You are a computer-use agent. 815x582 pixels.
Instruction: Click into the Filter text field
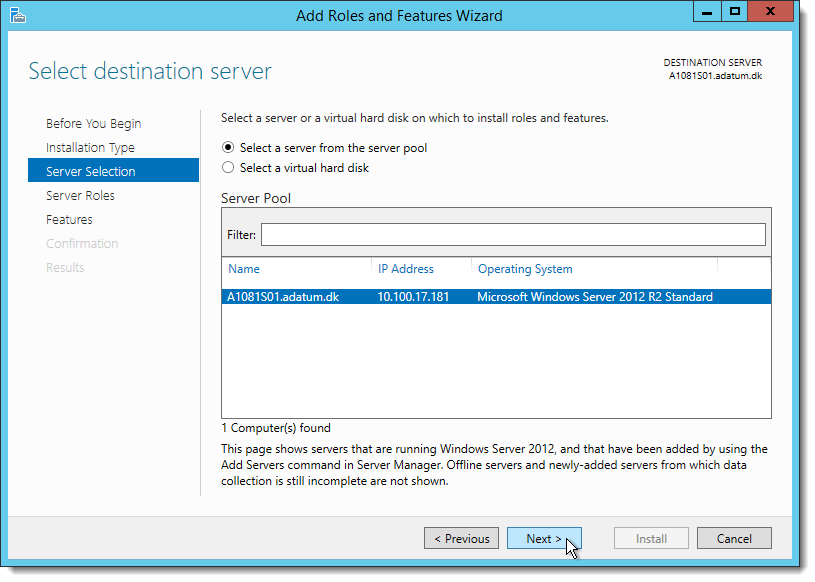pos(513,235)
